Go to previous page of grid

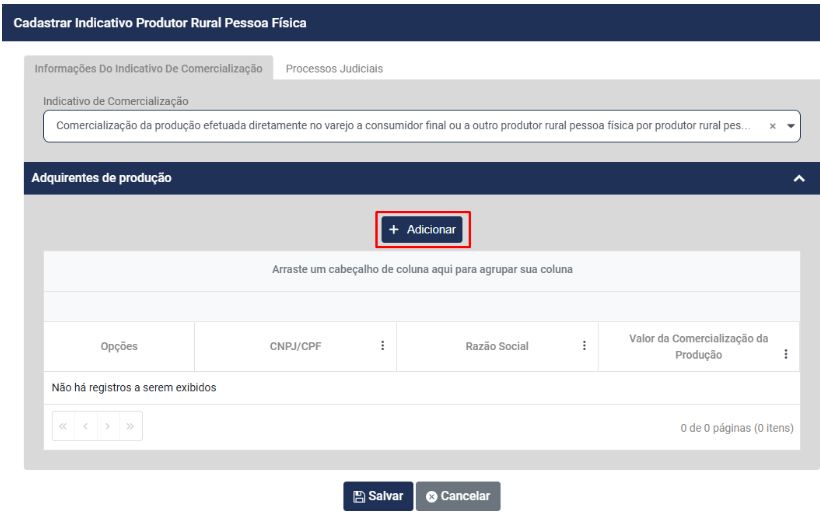click(x=86, y=427)
